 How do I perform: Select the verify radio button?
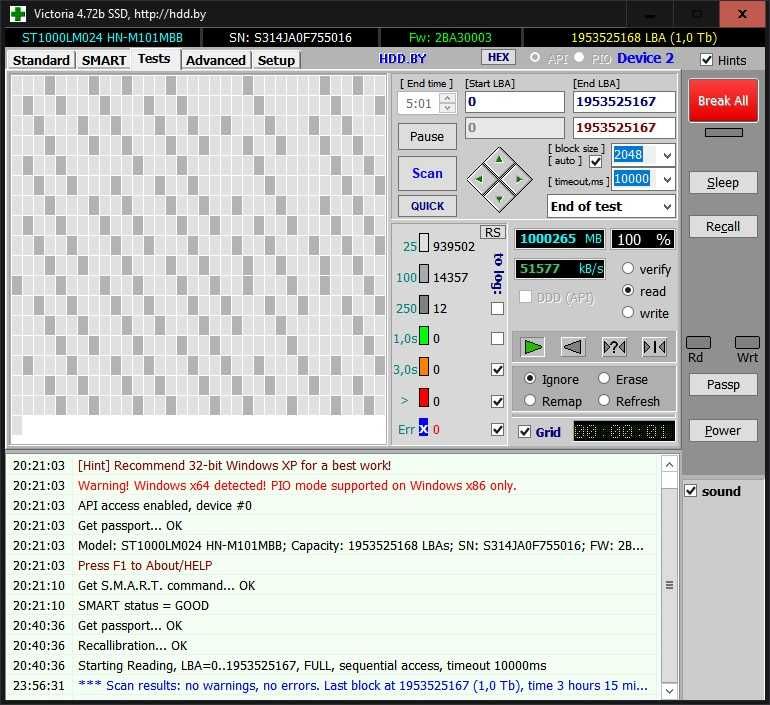click(x=628, y=268)
